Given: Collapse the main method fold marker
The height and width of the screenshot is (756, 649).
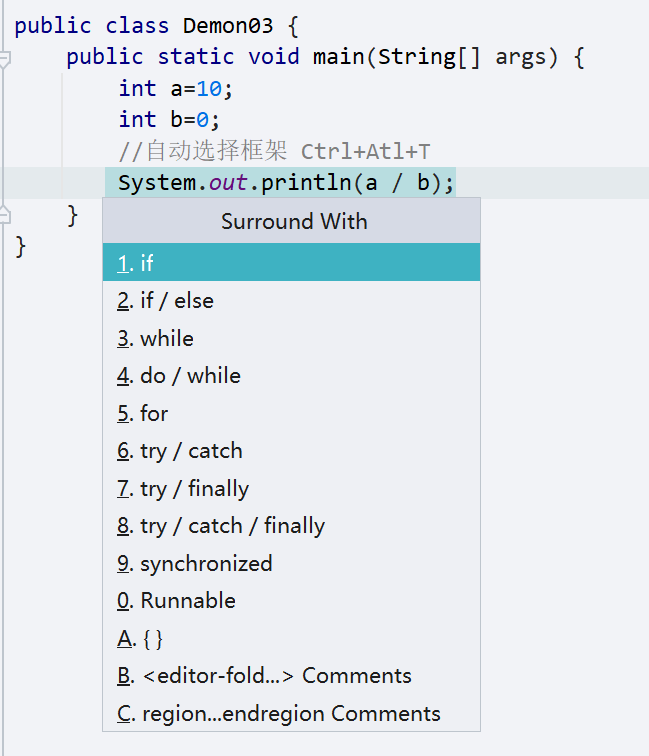Looking at the screenshot, I should click(4, 58).
